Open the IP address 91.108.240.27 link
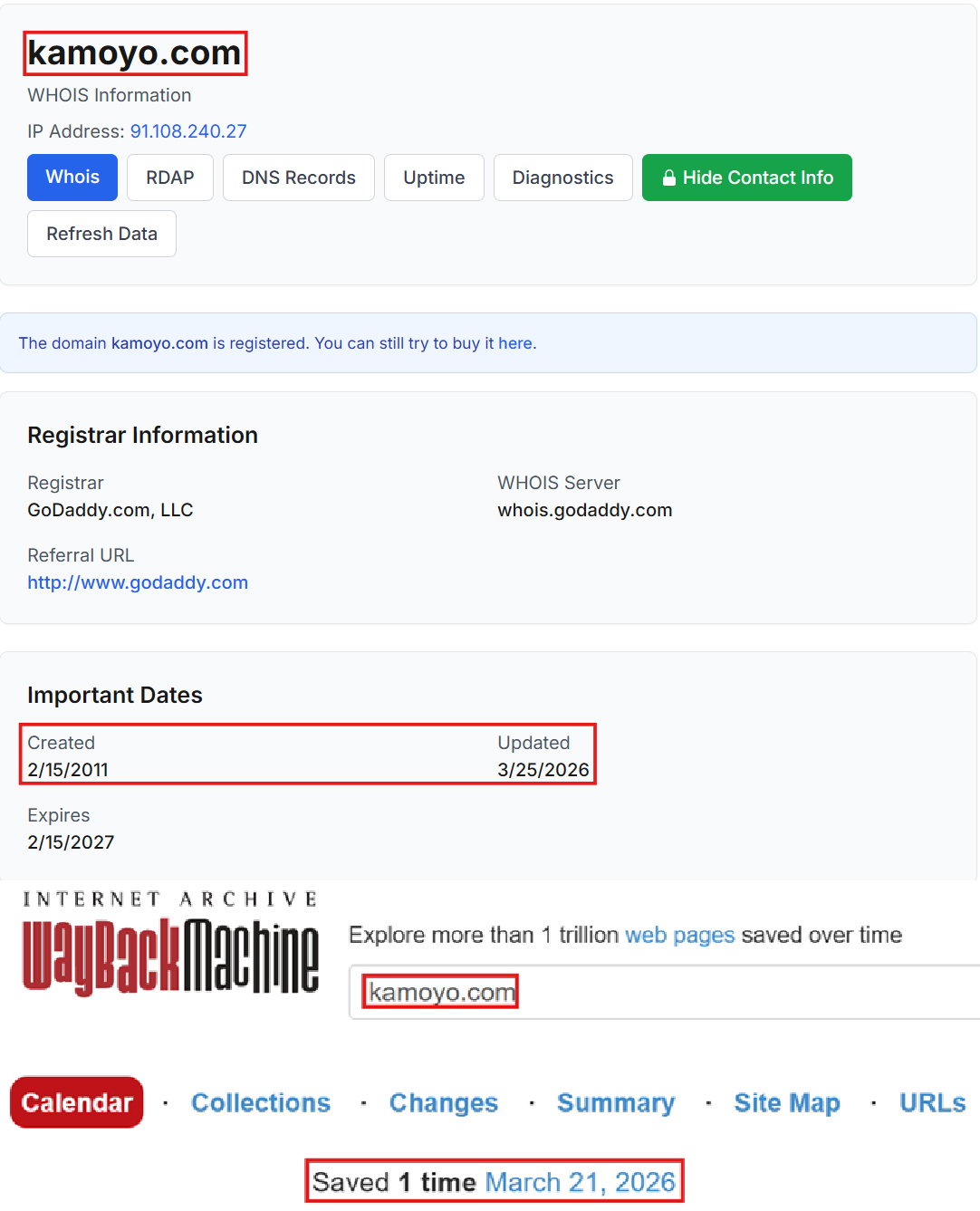Screen dimensions: 980x1211 coord(188,131)
